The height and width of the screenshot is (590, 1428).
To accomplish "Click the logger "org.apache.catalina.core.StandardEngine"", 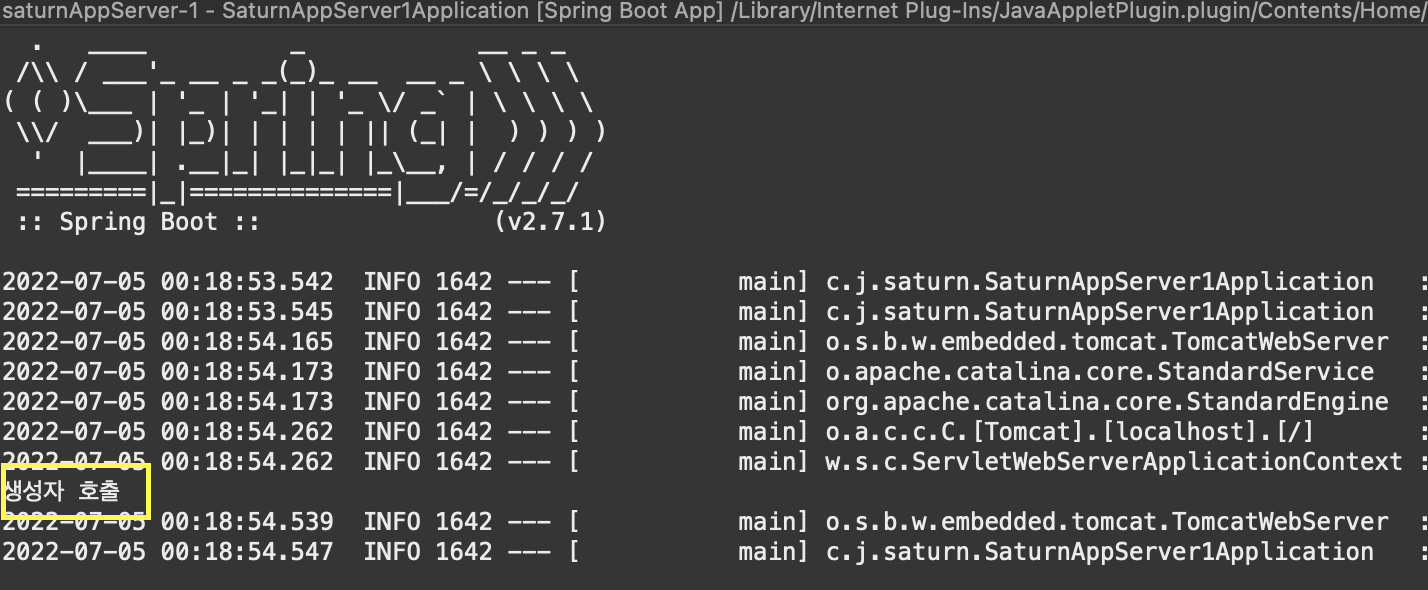I will click(x=1106, y=401).
